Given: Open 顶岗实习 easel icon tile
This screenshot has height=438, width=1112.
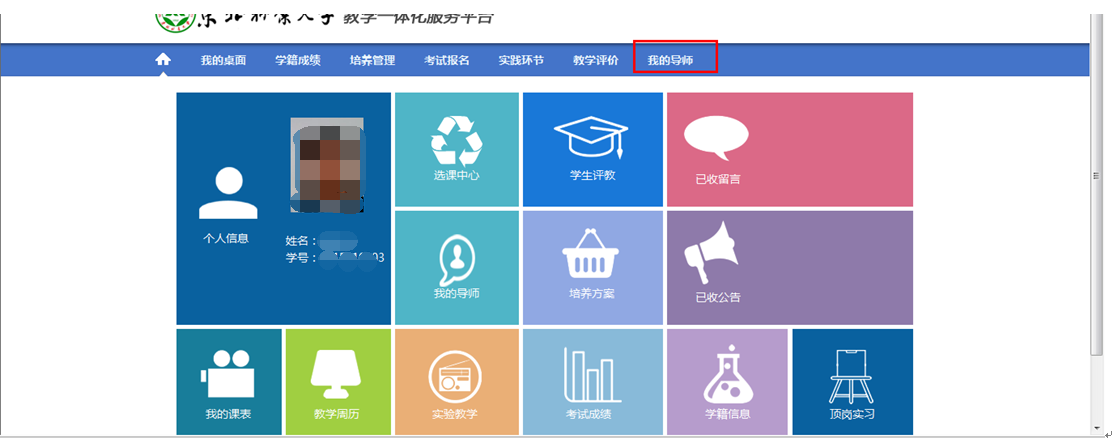Looking at the screenshot, I should 851,382.
